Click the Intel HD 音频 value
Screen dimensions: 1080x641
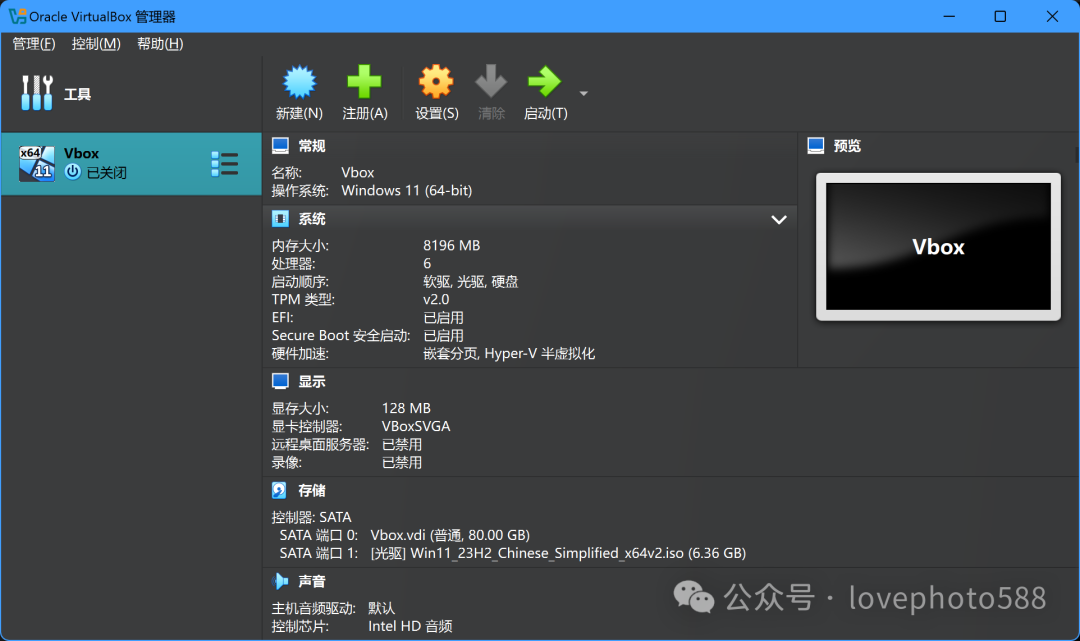410,626
